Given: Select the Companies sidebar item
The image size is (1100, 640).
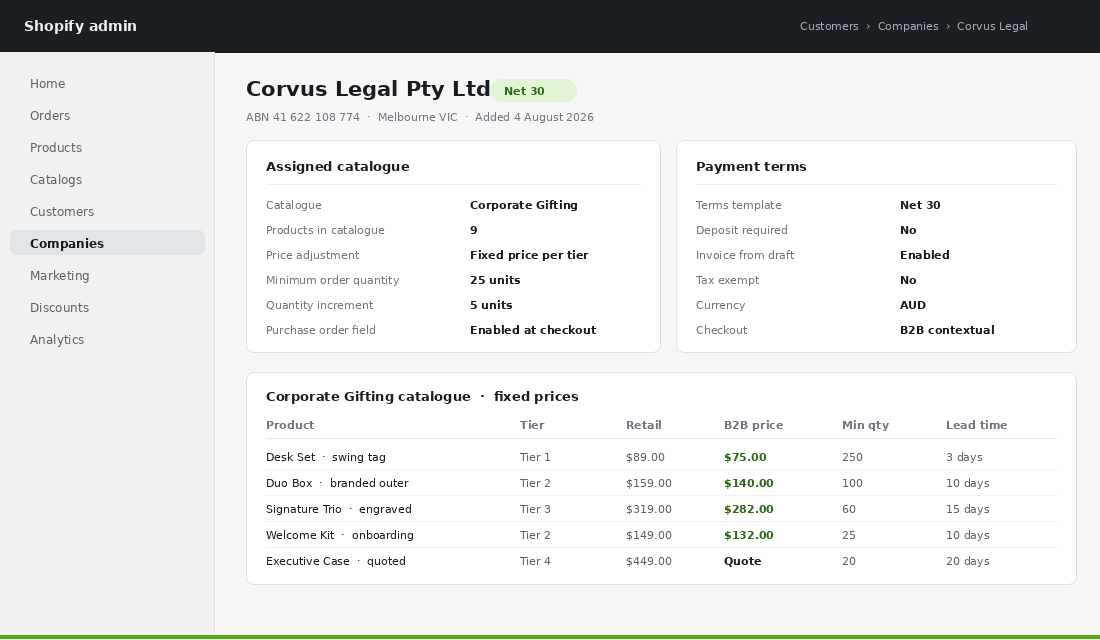Looking at the screenshot, I should [107, 244].
